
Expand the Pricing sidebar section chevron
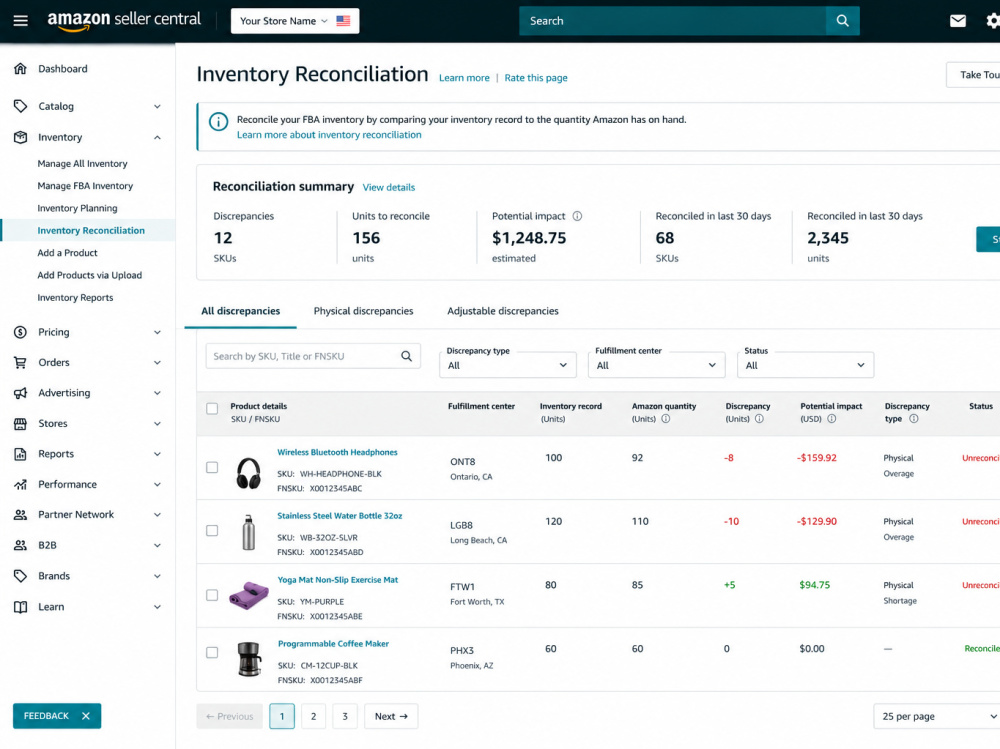(x=157, y=332)
